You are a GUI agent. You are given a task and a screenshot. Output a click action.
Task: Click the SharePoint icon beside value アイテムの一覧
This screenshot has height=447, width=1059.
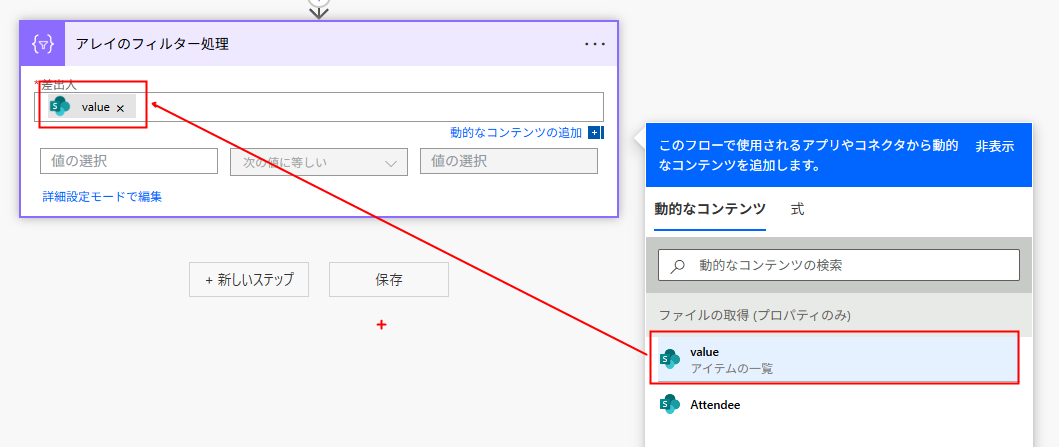coord(669,359)
